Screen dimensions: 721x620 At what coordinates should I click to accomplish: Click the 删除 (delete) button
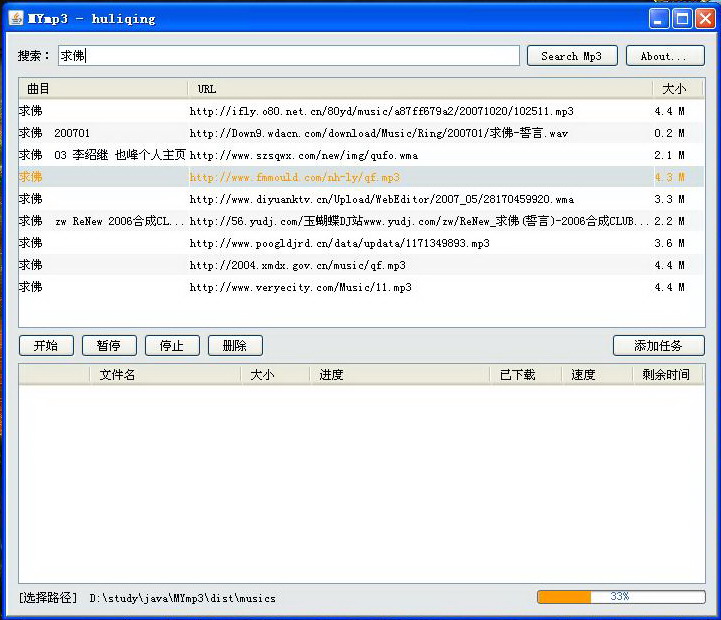pyautogui.click(x=235, y=345)
